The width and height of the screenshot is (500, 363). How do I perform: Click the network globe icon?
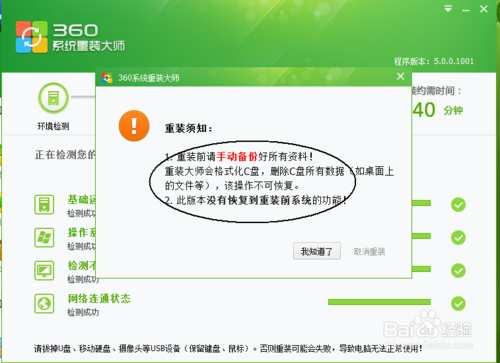(44, 303)
